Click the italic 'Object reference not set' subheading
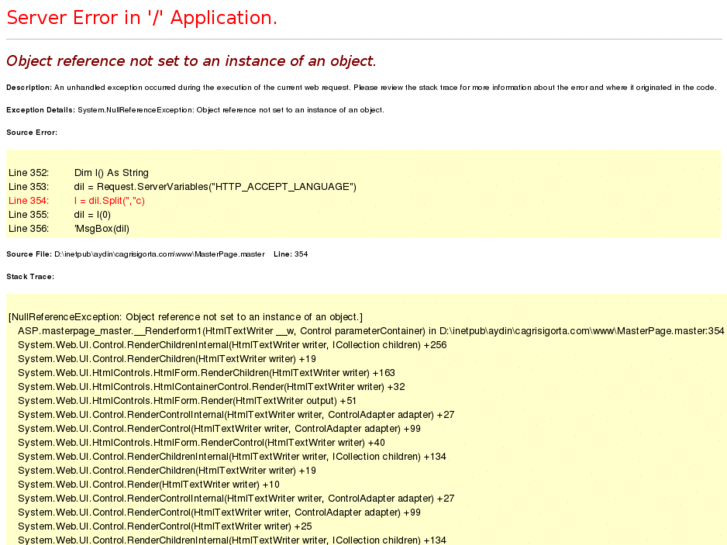 coord(191,61)
